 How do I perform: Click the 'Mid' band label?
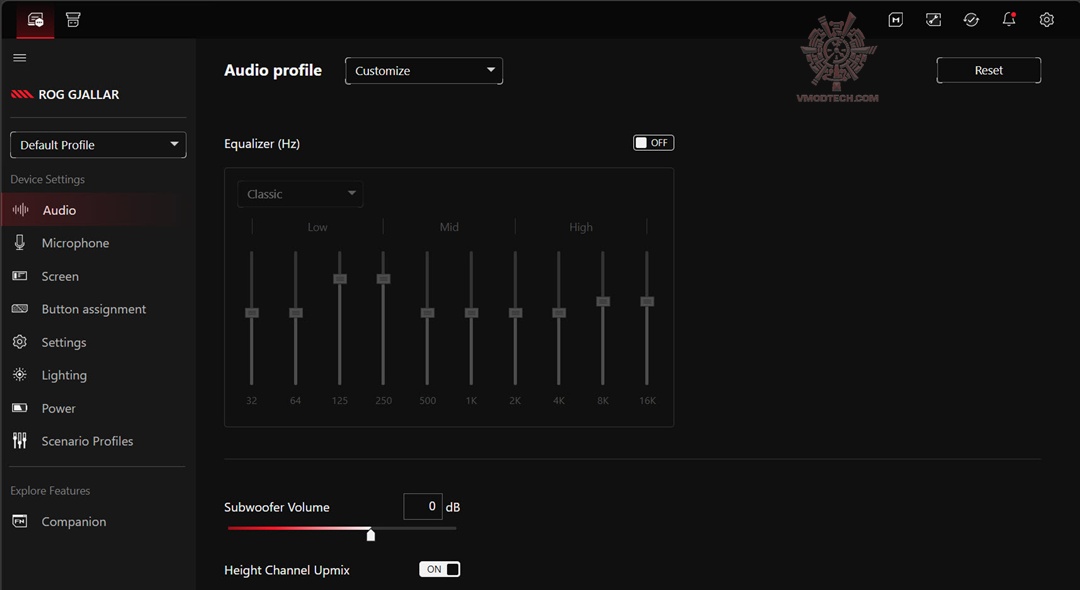coord(449,227)
